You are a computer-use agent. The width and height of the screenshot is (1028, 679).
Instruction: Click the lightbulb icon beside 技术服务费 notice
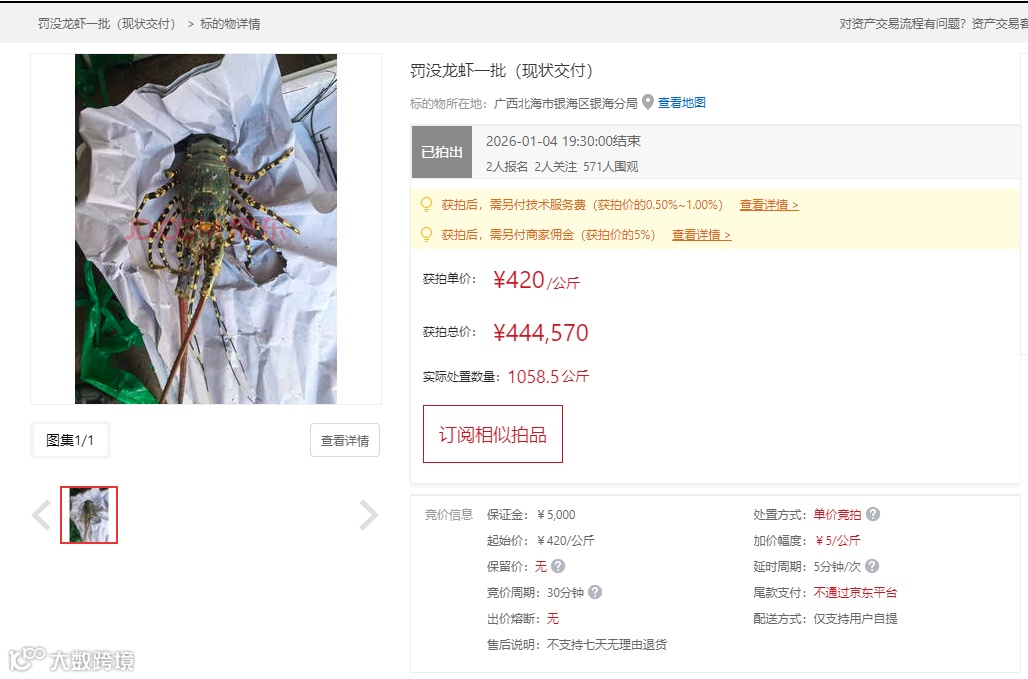pyautogui.click(x=426, y=204)
